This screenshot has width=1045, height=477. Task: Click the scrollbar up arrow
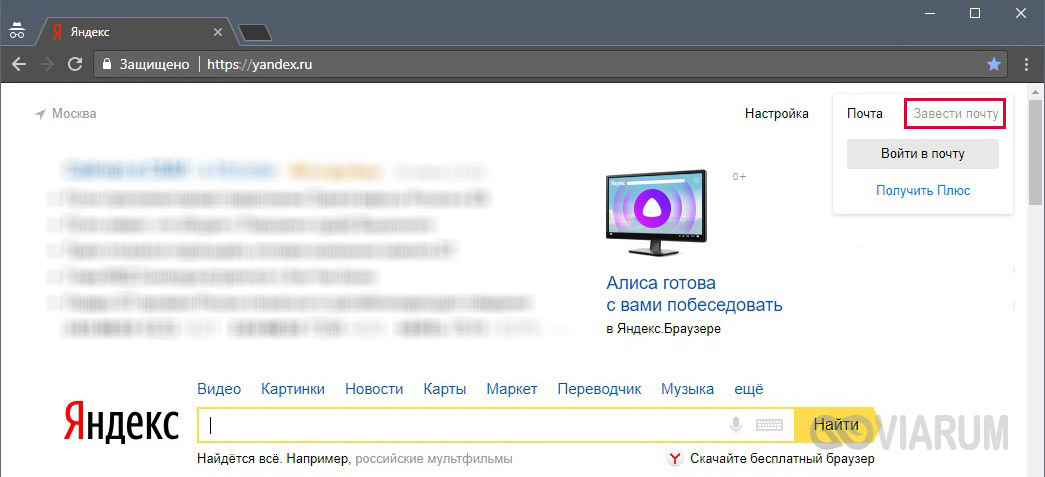point(1034,91)
